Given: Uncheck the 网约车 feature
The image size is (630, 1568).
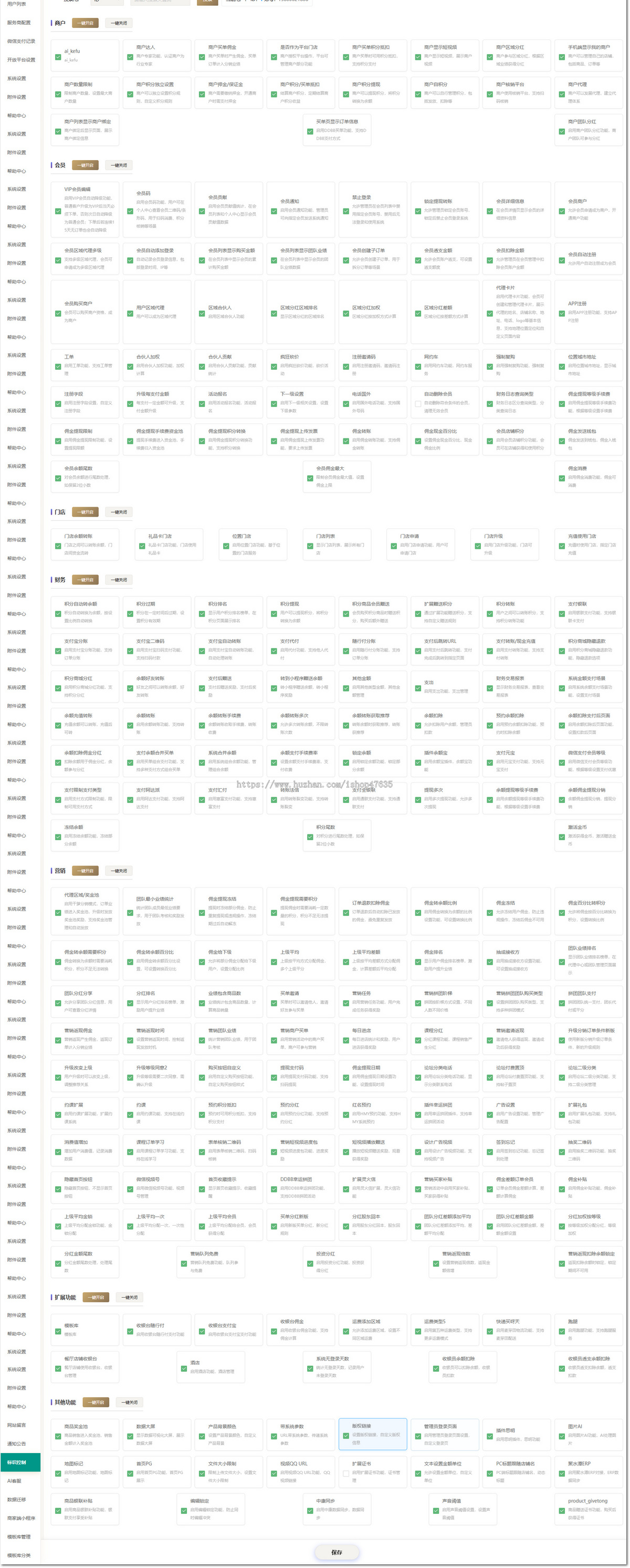Looking at the screenshot, I should [418, 366].
